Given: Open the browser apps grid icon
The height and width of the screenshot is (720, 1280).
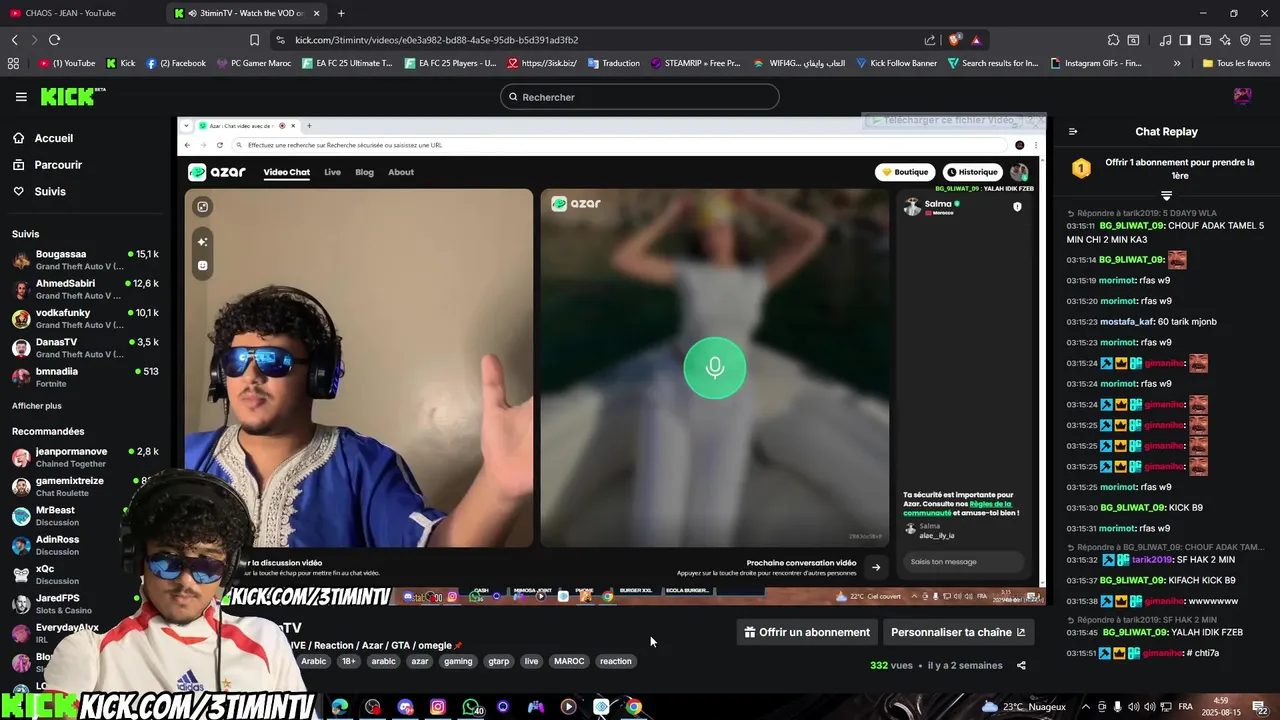Looking at the screenshot, I should pyautogui.click(x=13, y=63).
